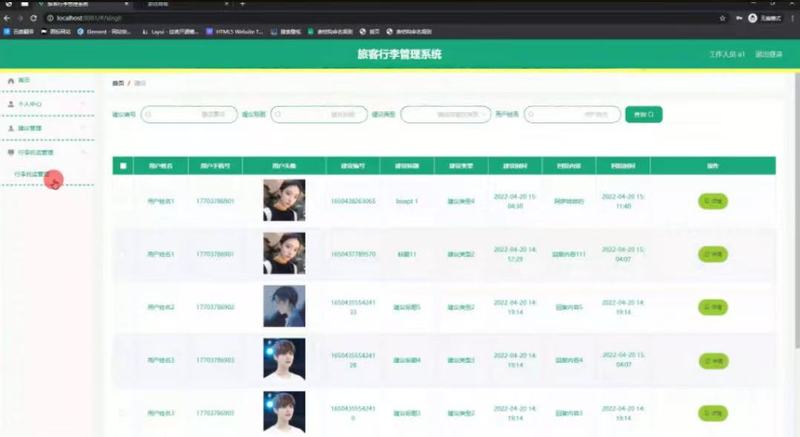
Task: Click the person icon beside 个人中心
Action: (11, 104)
